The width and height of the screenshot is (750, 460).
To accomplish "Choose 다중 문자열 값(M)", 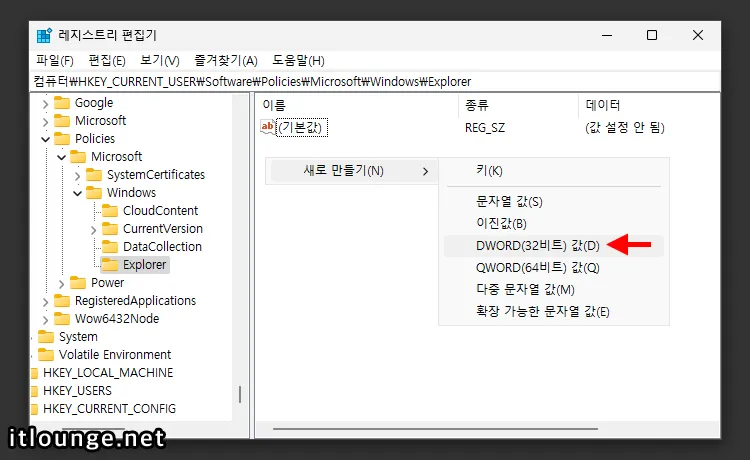I will click(x=554, y=290).
